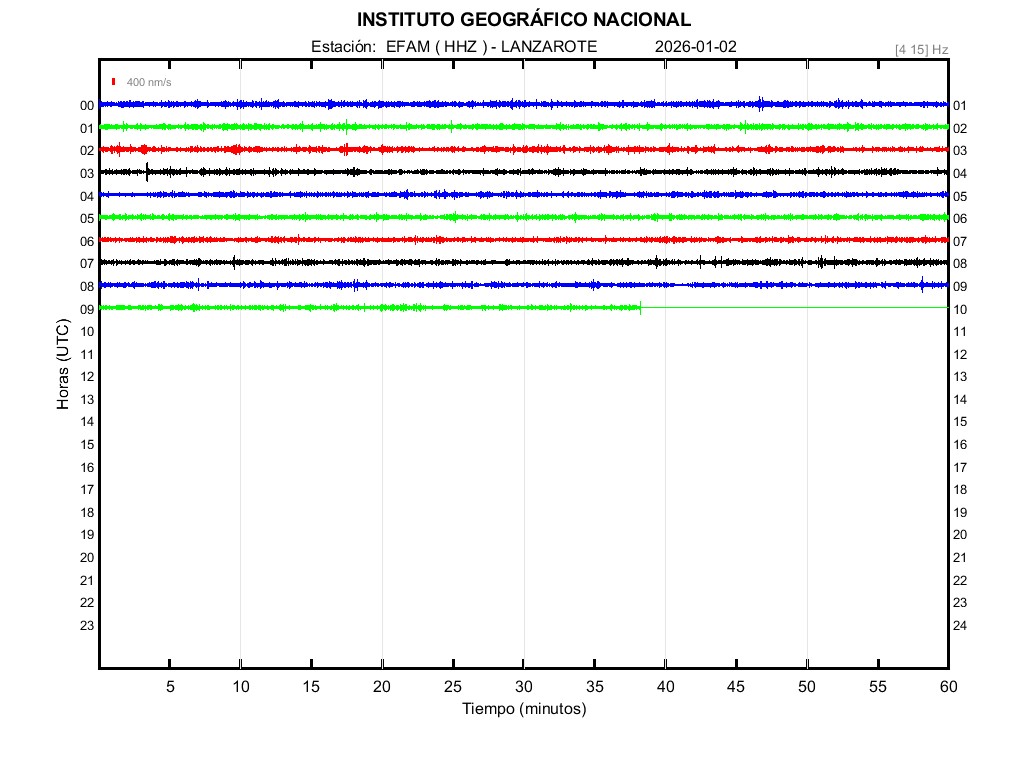Click where the 09 green trace signal ends
1024x768 pixels.
[640, 307]
